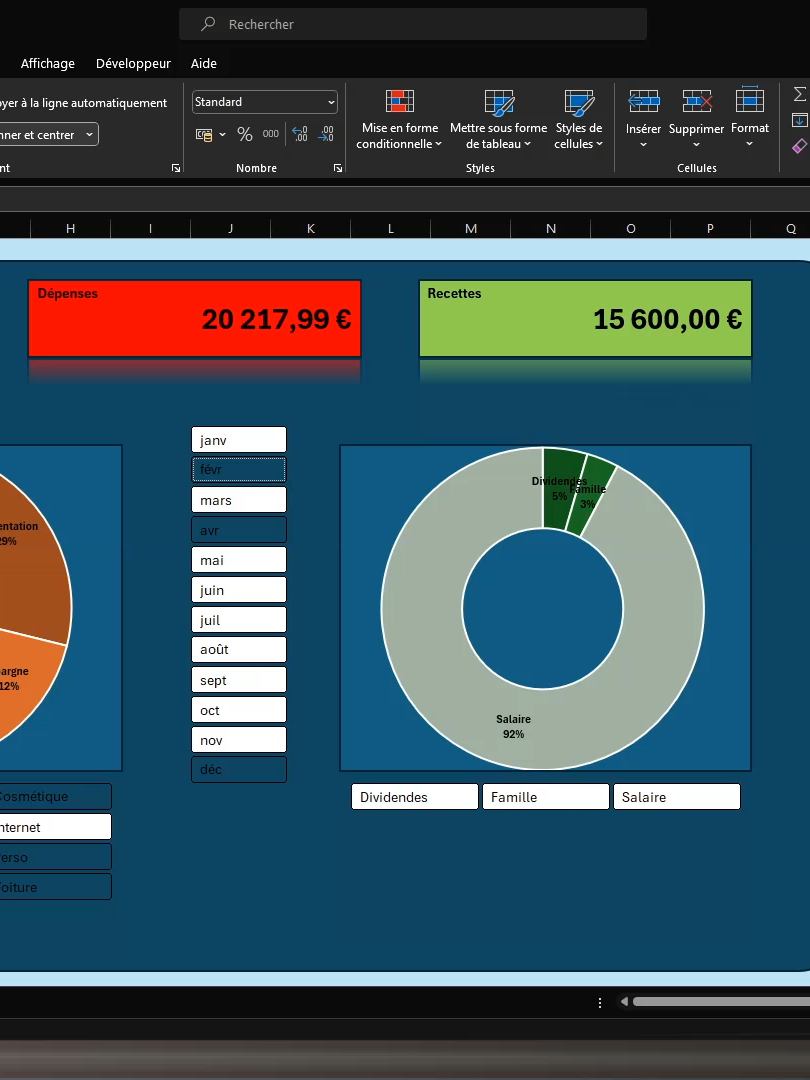Select the Salaire slicer button
The width and height of the screenshot is (810, 1080).
point(676,797)
